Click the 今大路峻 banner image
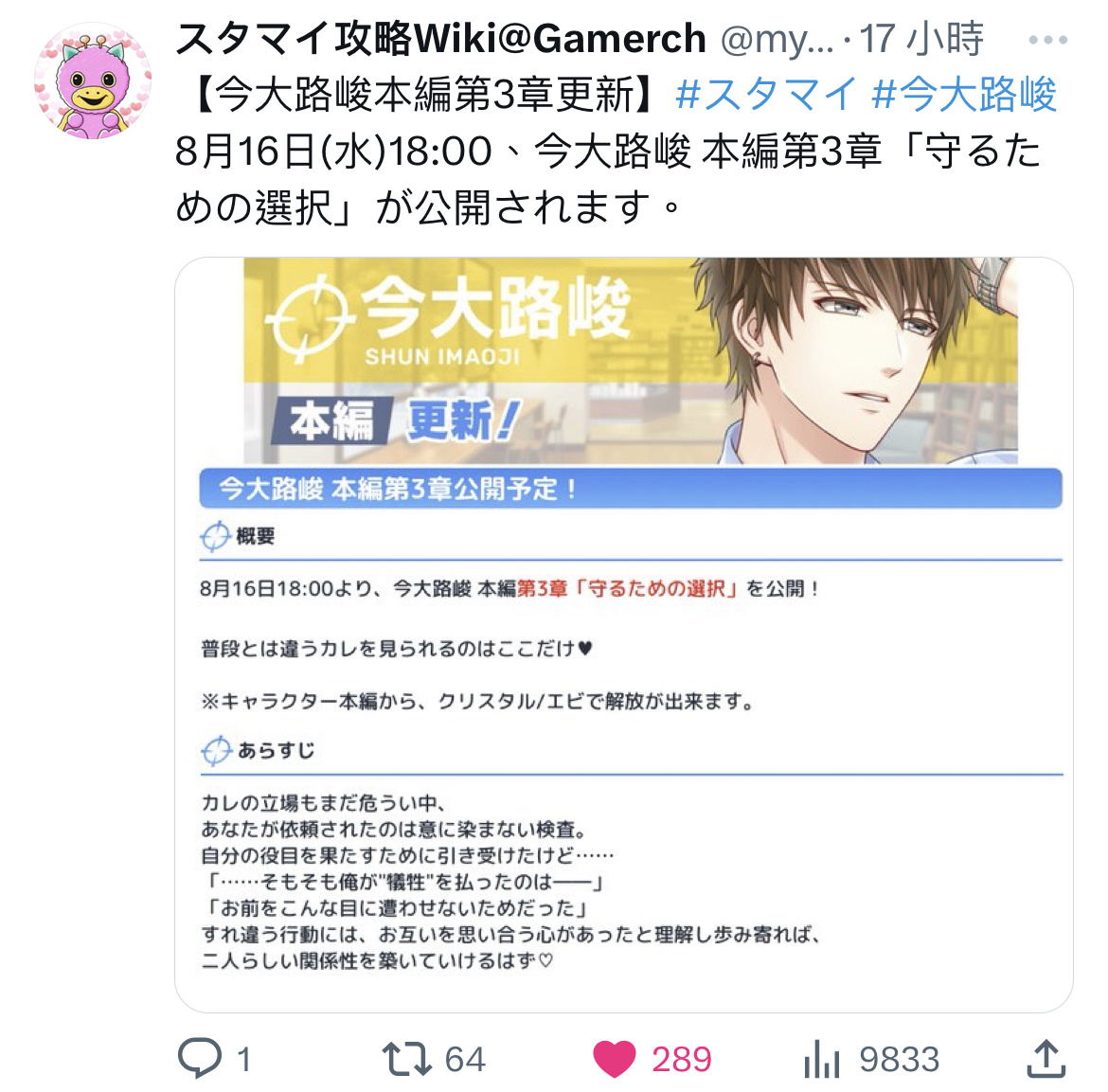Image resolution: width=1108 pixels, height=1092 pixels. pyautogui.click(x=631, y=361)
